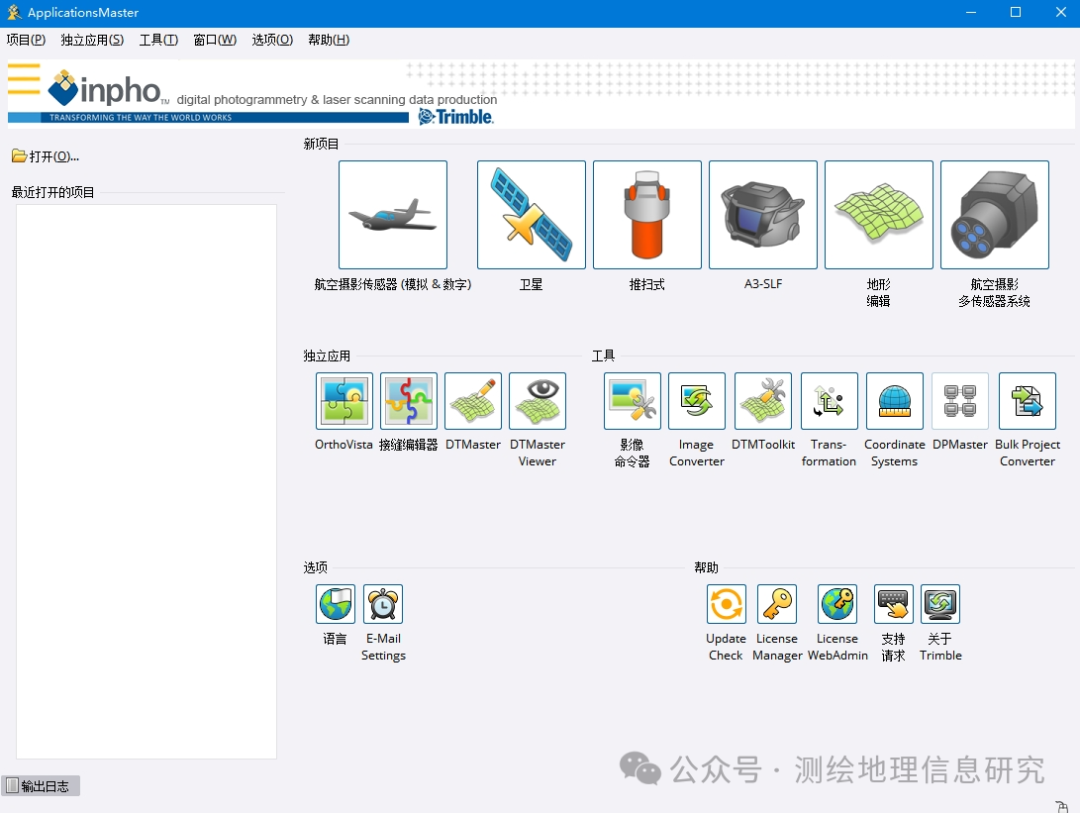This screenshot has width=1080, height=813.
Task: Open the Image Converter tool
Action: (696, 401)
